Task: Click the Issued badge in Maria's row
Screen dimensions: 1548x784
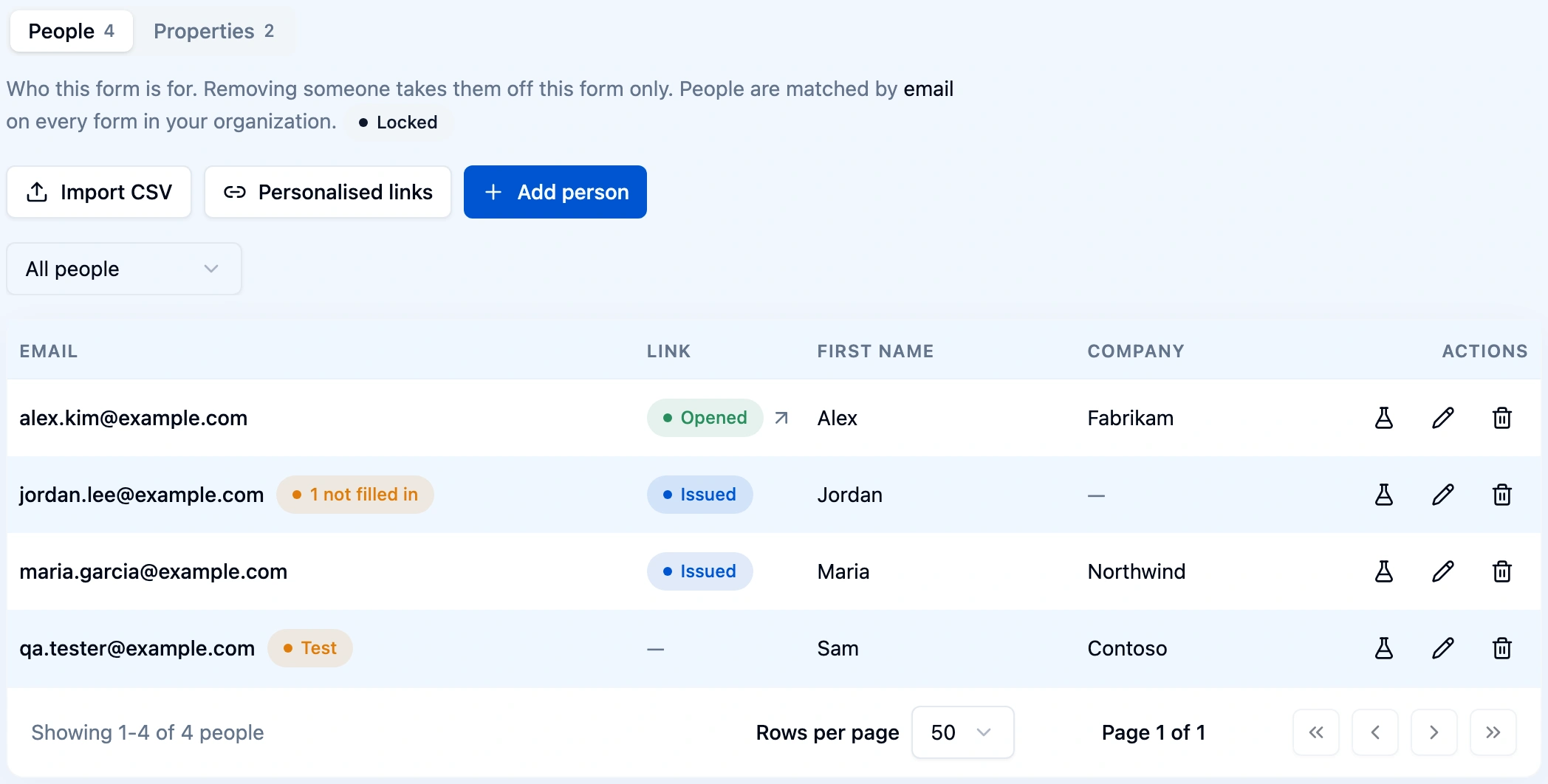Action: 700,571
